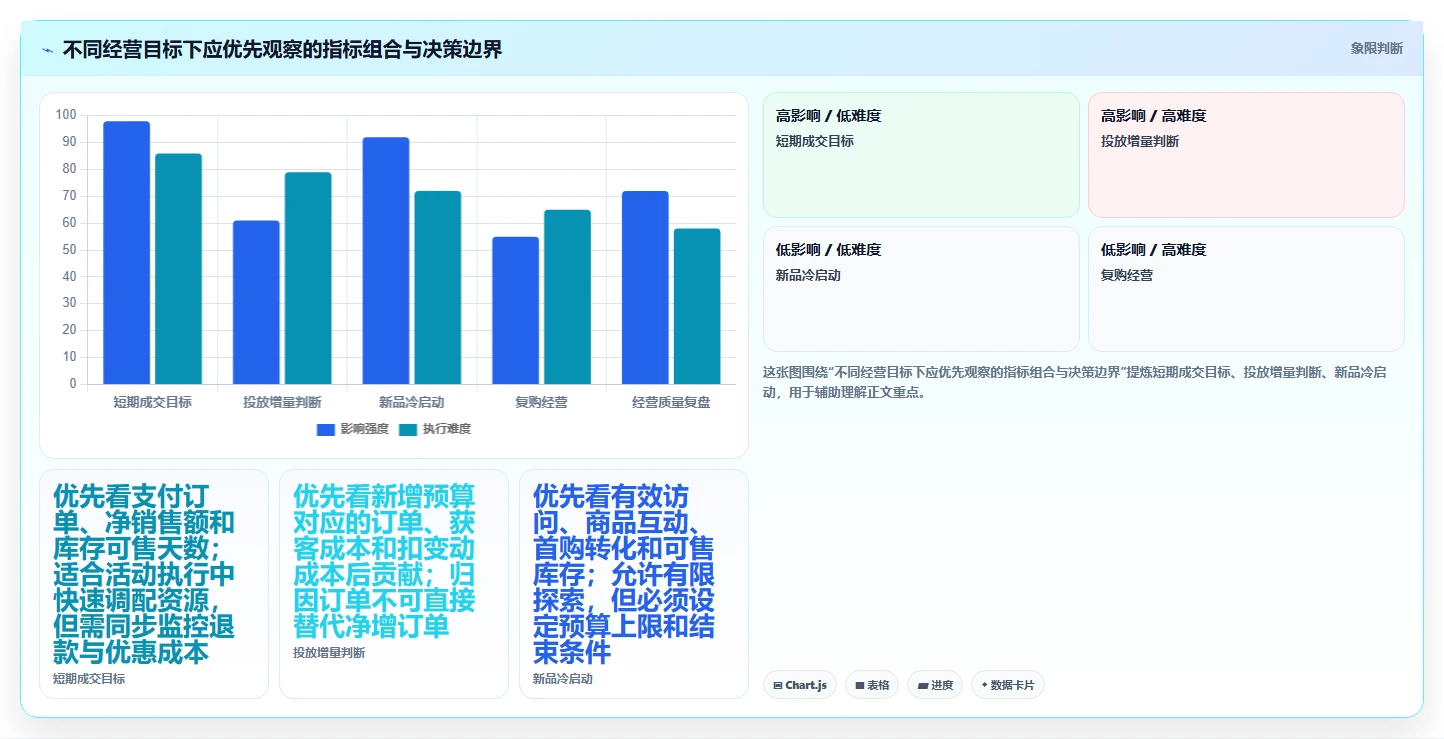Click the 表格 tag pill
The width and height of the screenshot is (1444, 739).
872,685
